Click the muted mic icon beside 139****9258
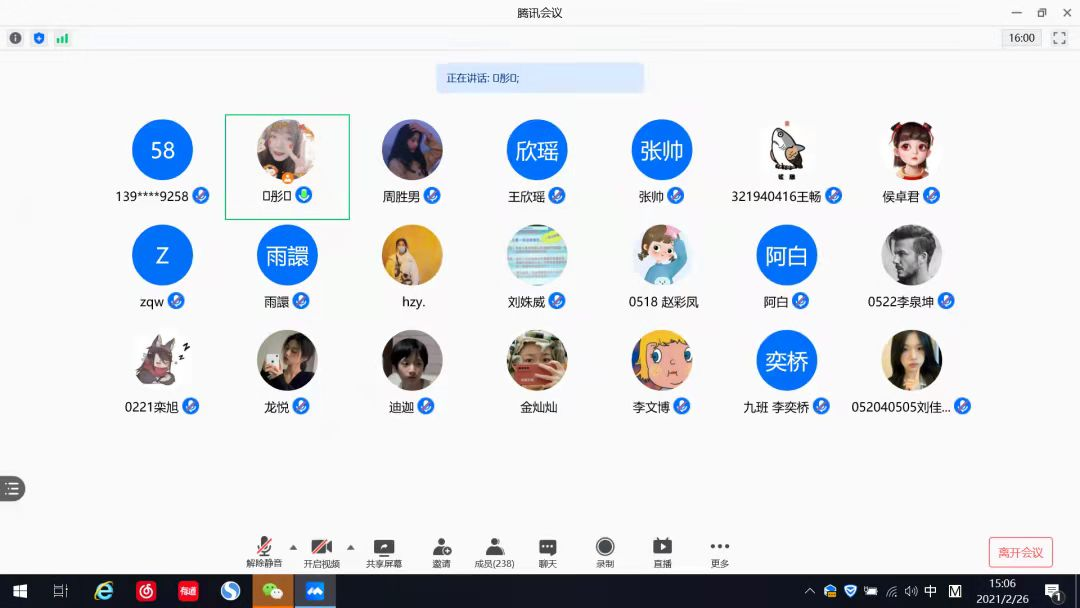 (x=200, y=196)
